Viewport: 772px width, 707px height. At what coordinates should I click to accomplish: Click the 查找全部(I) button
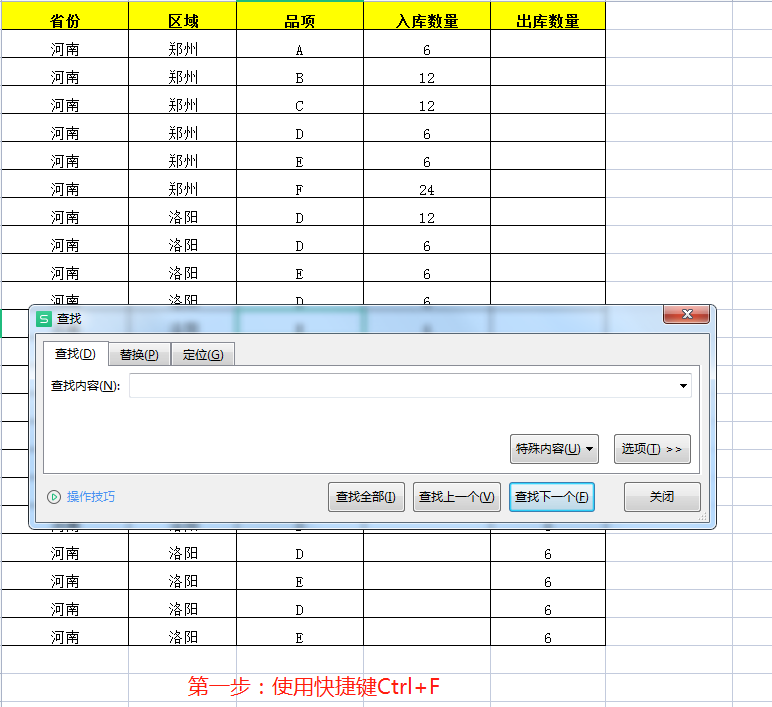click(366, 497)
